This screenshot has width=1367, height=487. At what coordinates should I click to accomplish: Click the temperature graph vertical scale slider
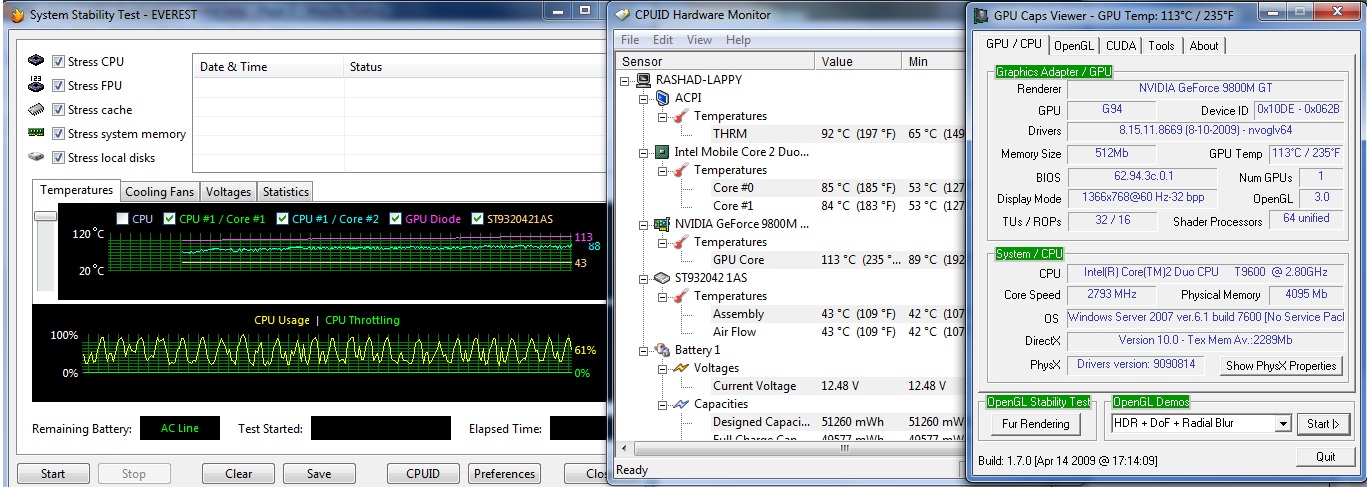(x=45, y=215)
